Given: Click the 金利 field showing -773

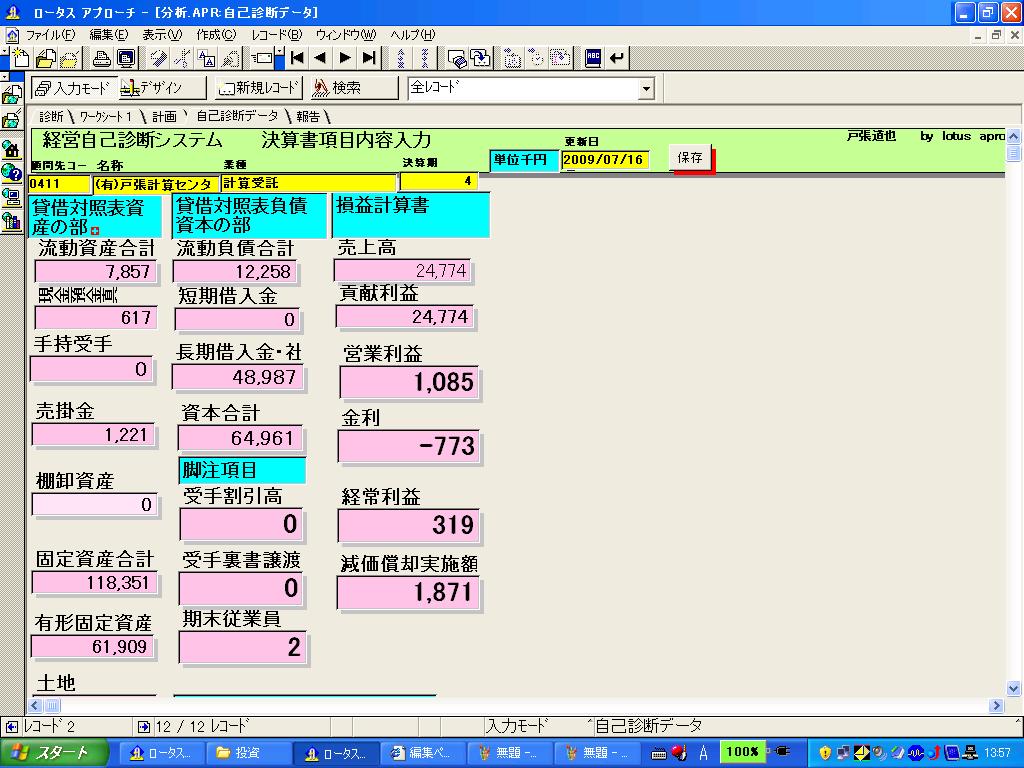Looking at the screenshot, I should pos(409,446).
